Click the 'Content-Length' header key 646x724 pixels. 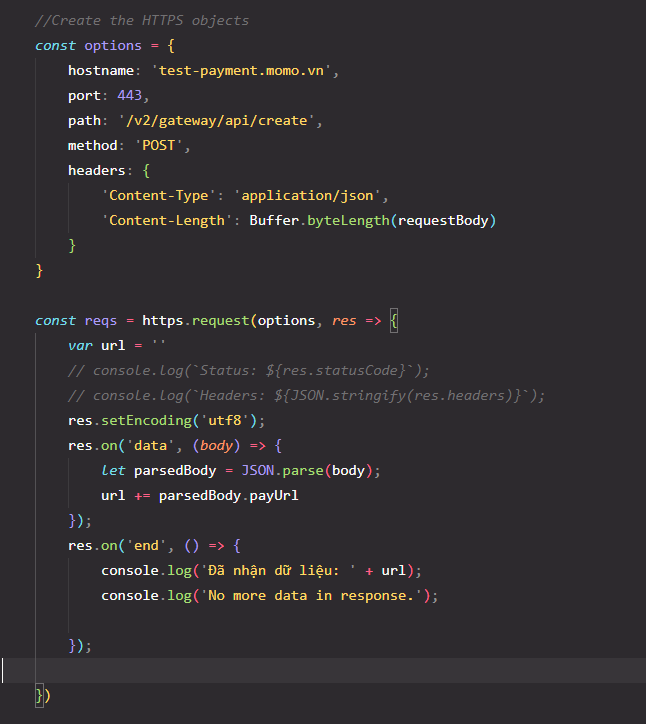pos(167,220)
